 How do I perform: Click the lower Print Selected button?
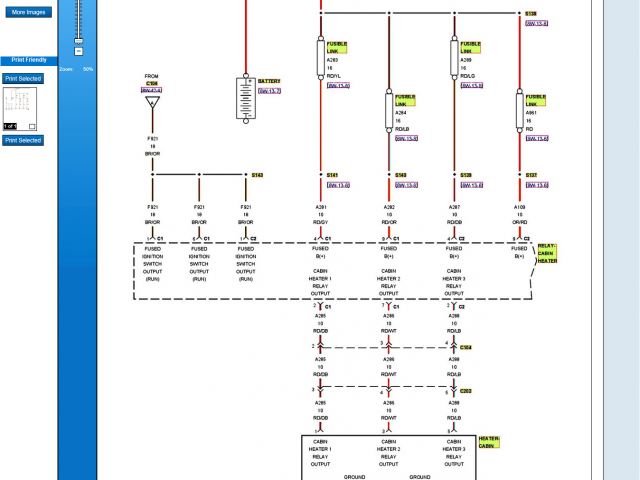(x=23, y=140)
